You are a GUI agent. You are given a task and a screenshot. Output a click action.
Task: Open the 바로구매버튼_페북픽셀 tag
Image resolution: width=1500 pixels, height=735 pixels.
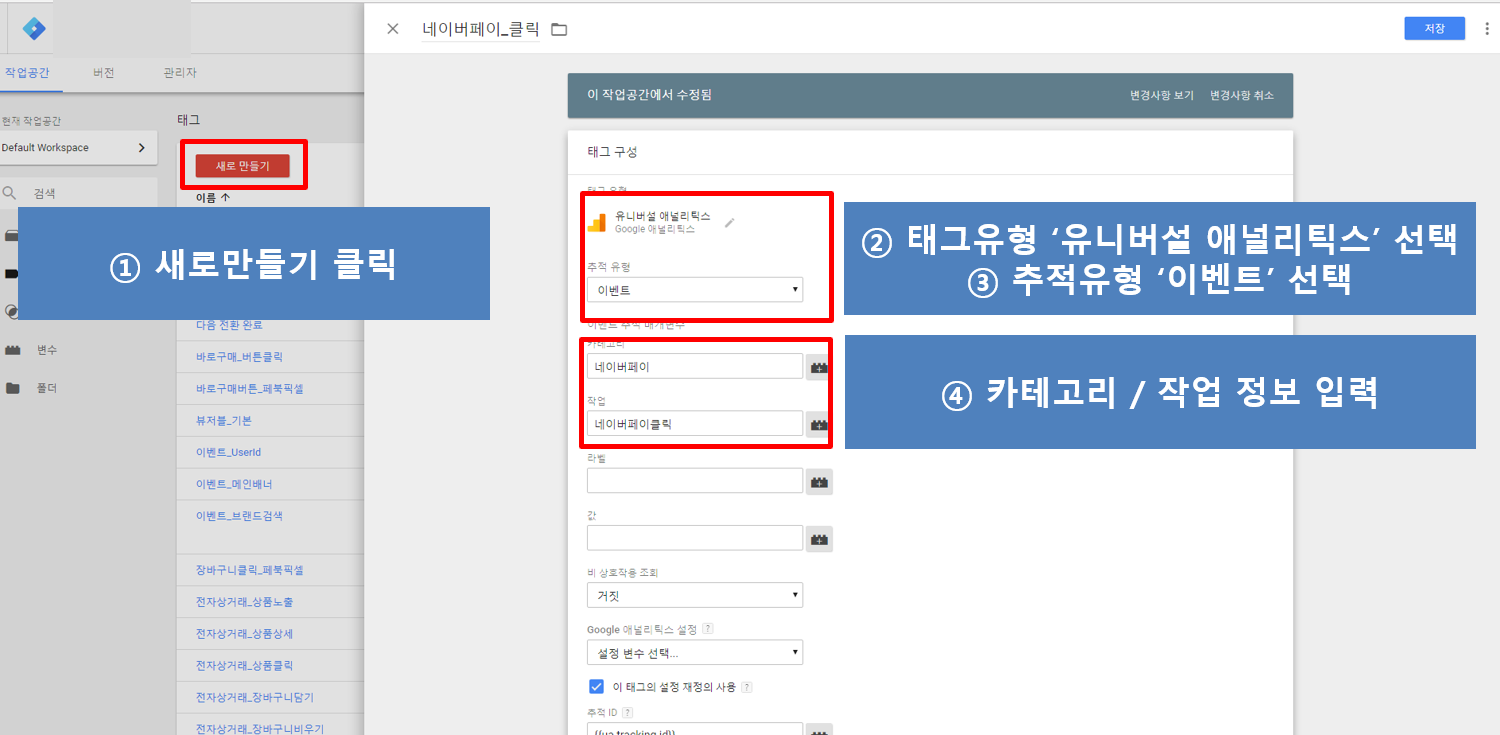[x=250, y=388]
